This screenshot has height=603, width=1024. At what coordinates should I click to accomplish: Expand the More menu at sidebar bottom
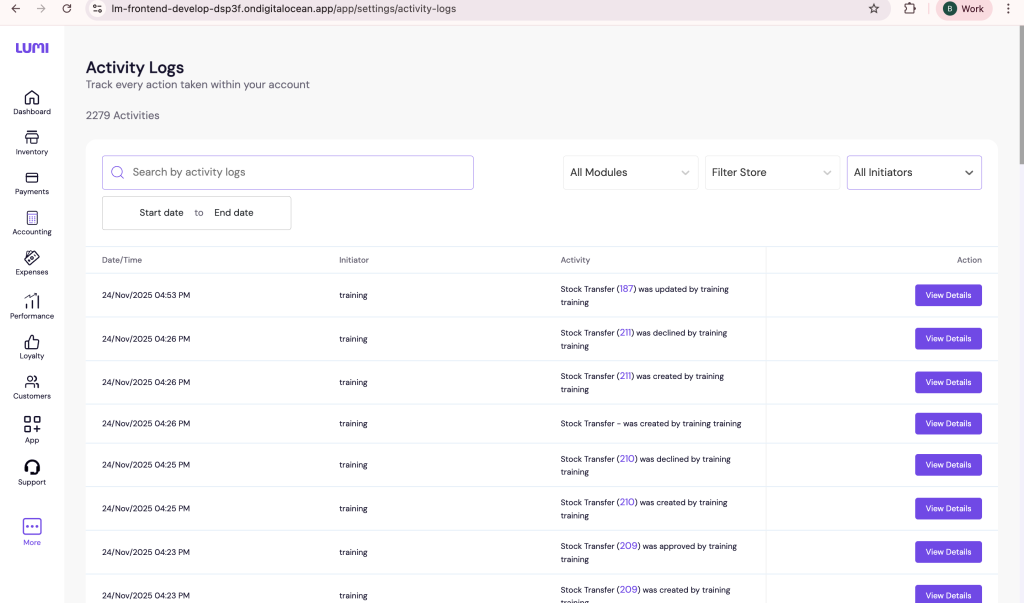31,528
